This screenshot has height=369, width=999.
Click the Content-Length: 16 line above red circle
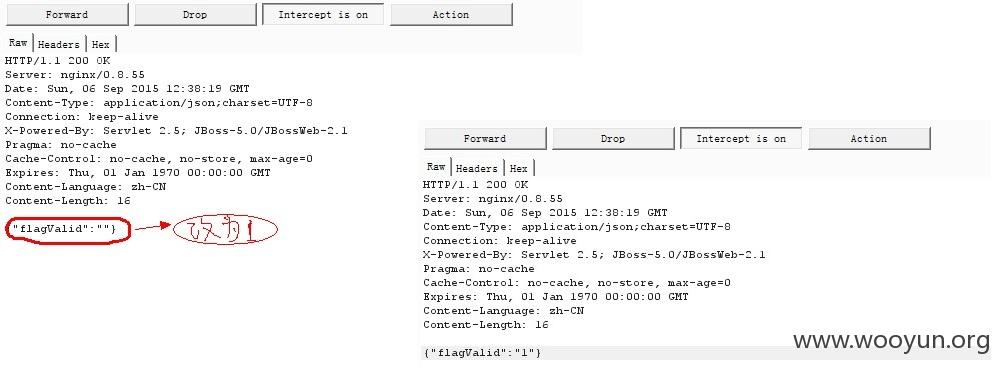[68, 201]
